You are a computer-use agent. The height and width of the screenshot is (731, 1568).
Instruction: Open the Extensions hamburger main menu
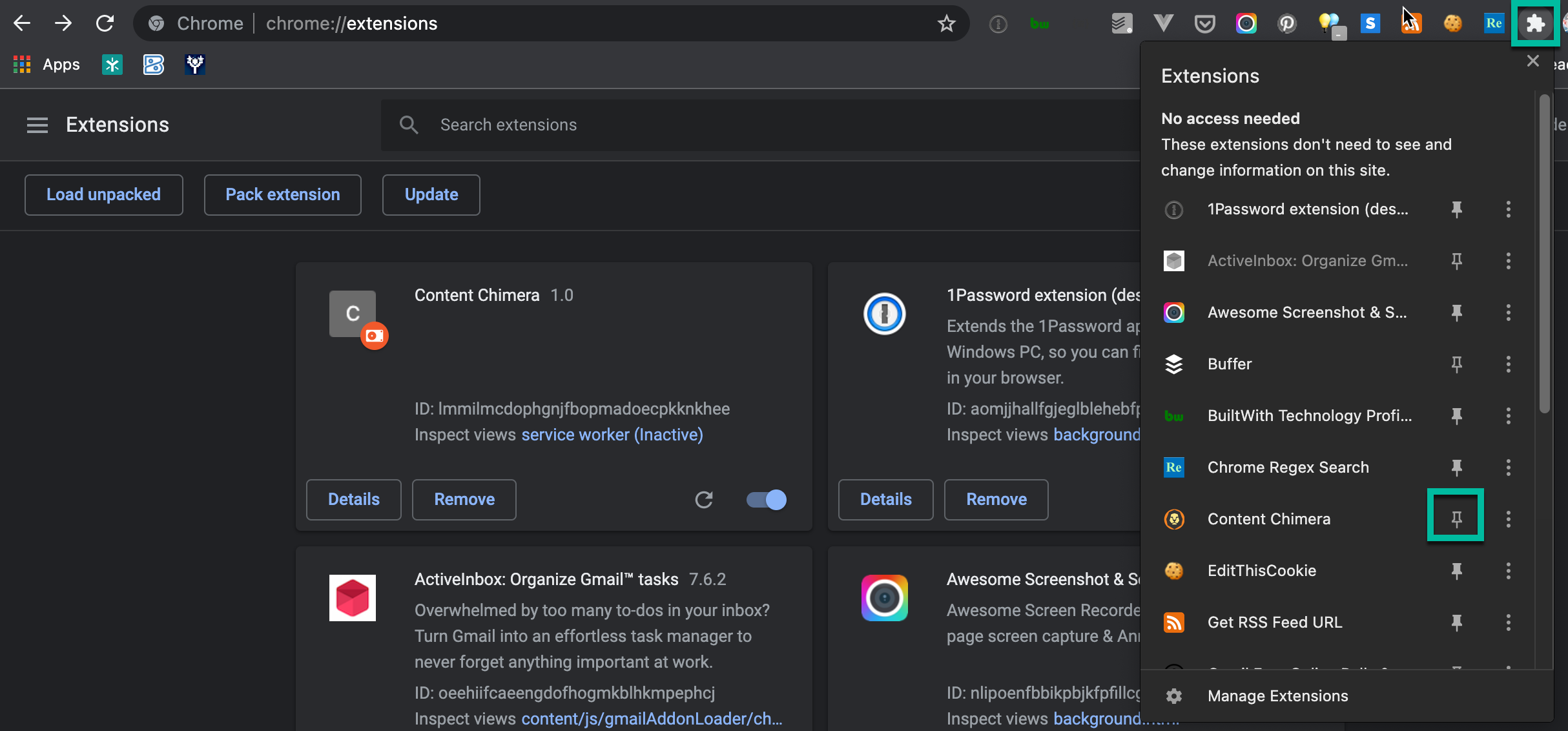(37, 125)
